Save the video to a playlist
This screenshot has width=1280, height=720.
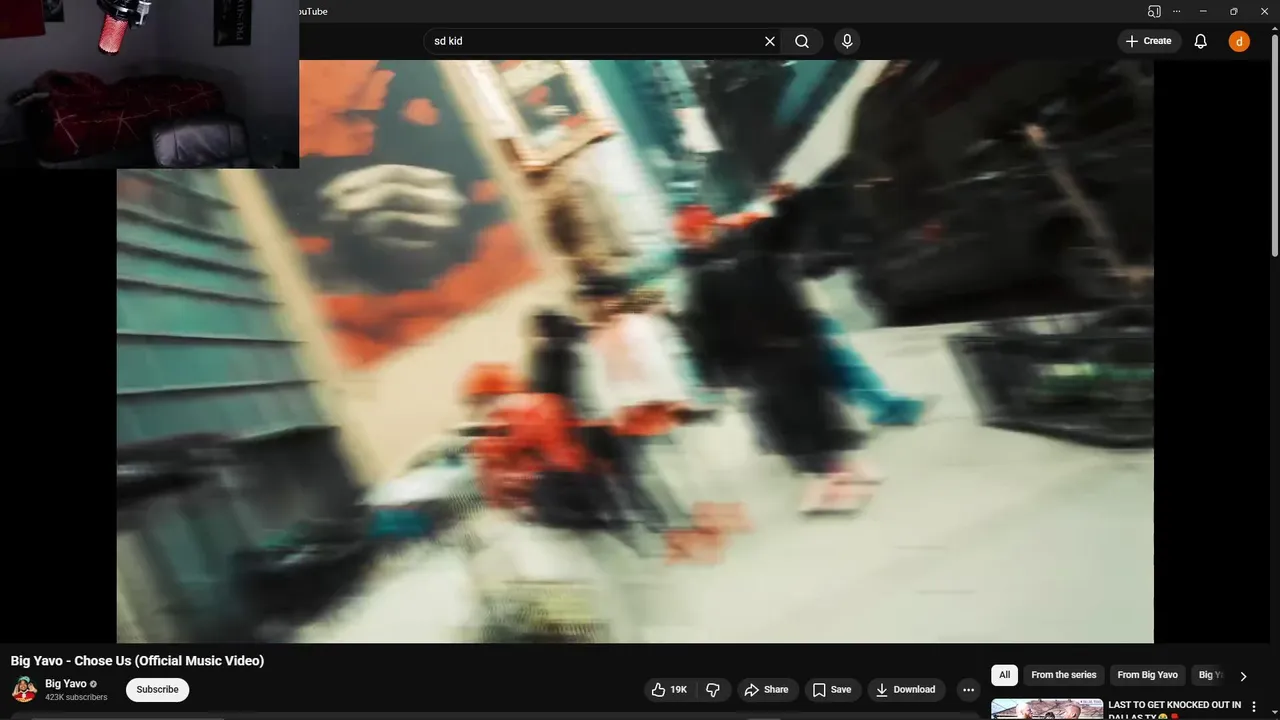[x=832, y=689]
